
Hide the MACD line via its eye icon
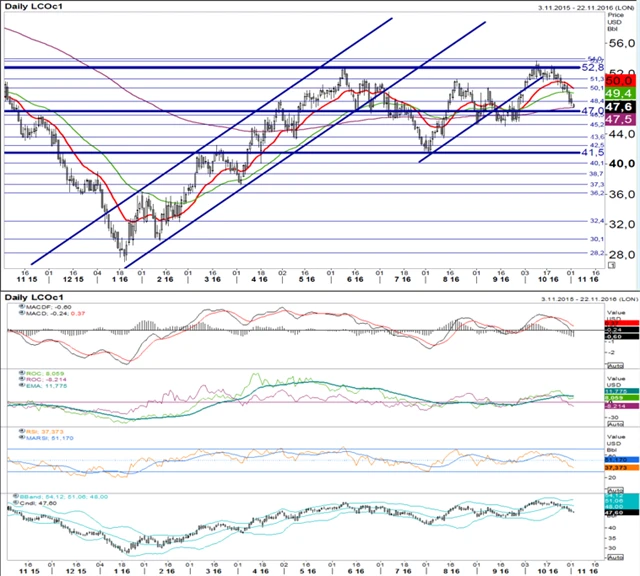point(22,313)
